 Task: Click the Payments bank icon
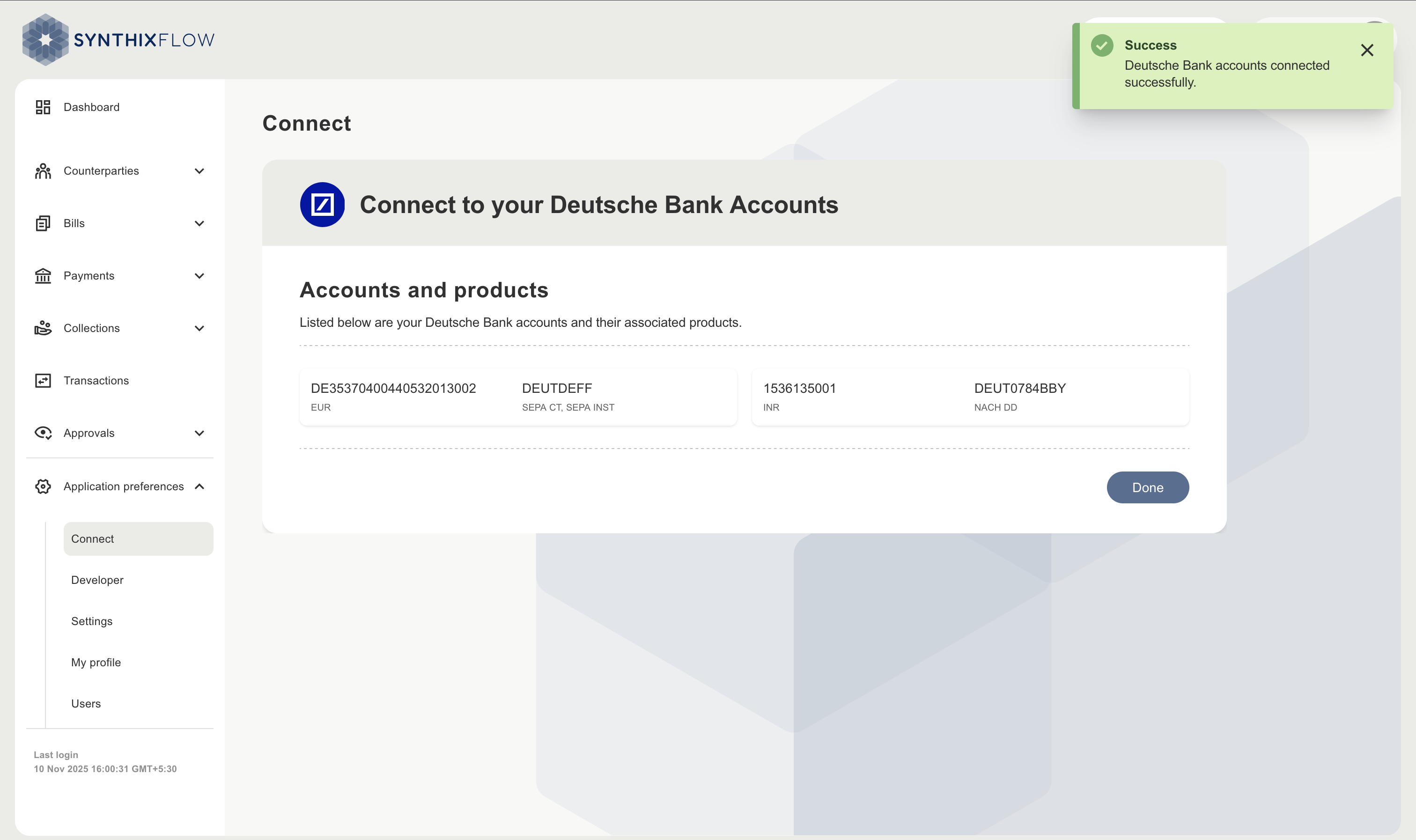pyautogui.click(x=43, y=276)
